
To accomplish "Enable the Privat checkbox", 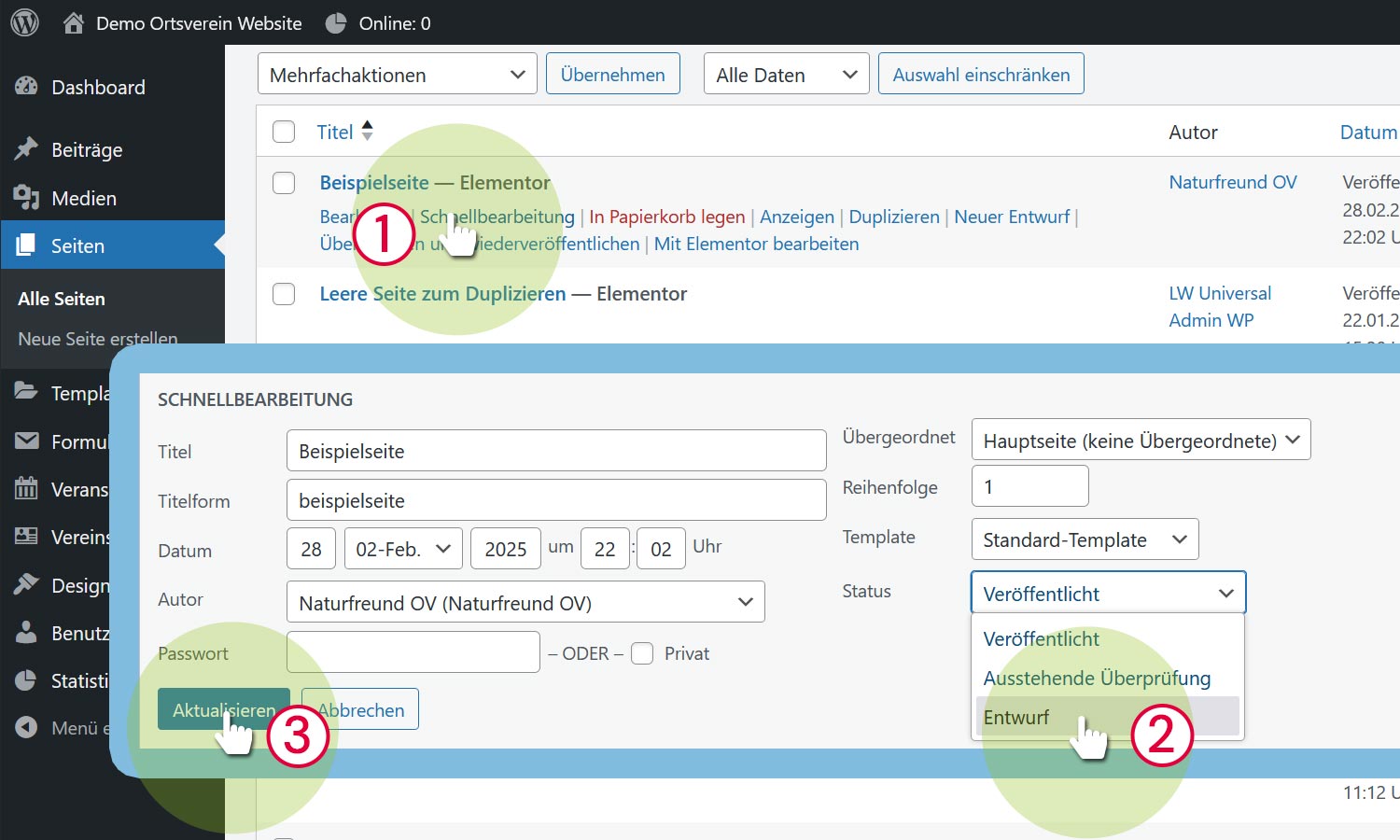I will pos(642,653).
